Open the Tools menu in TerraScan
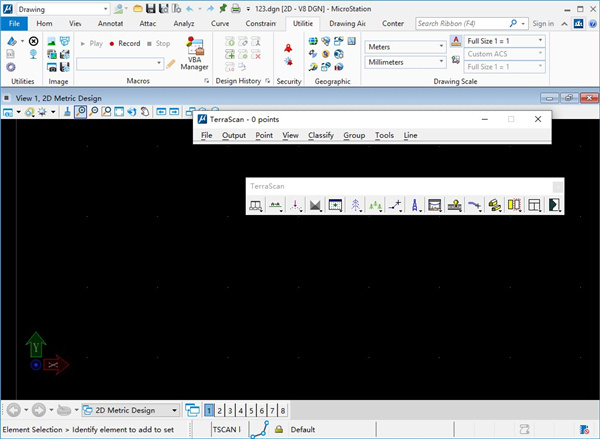The image size is (600, 439). pos(384,135)
